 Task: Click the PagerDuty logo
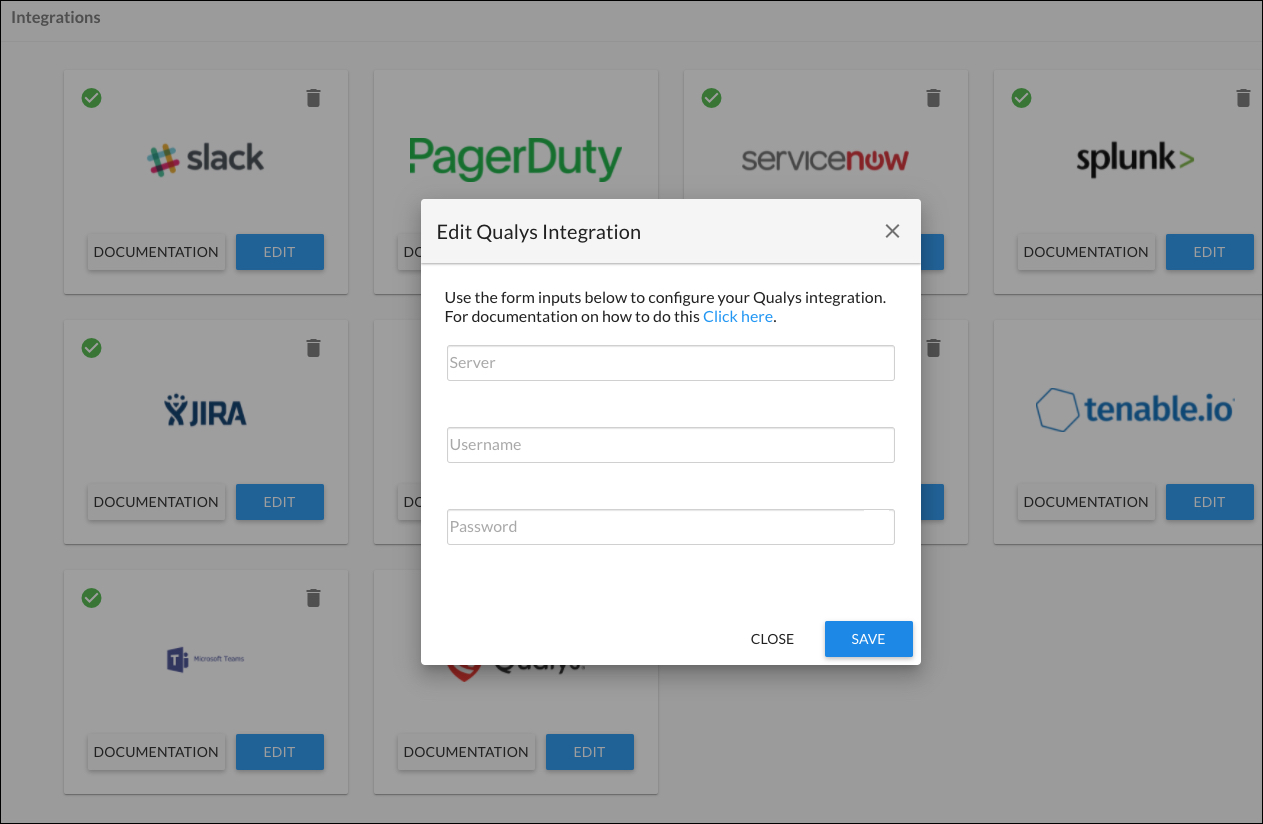pos(515,159)
